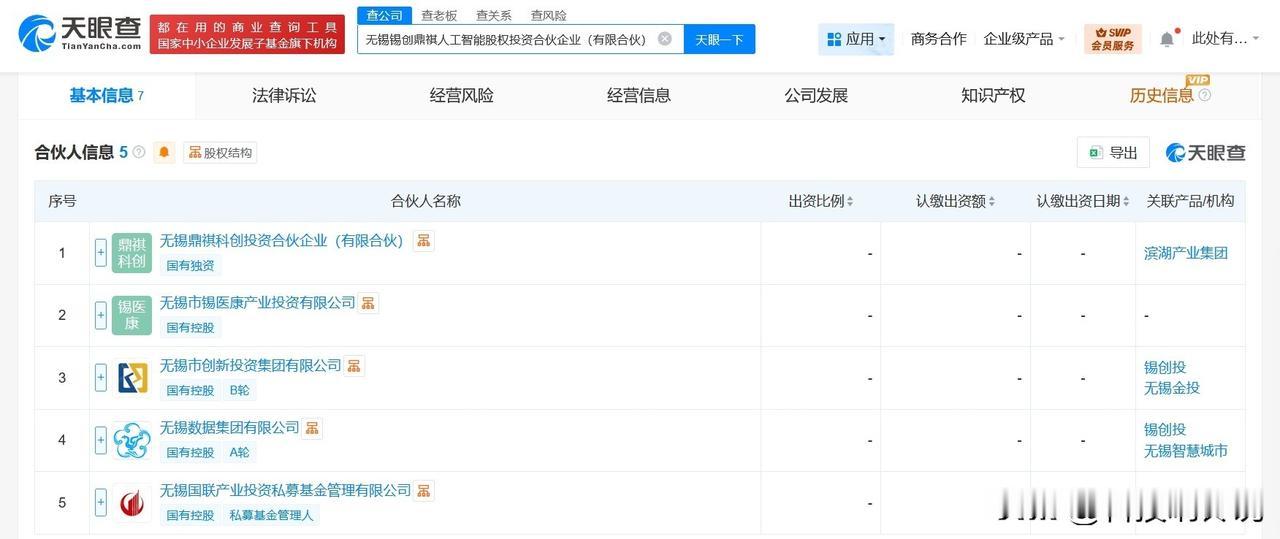Screen dimensions: 1280x539
Task: Click the 鼎祺科创 logo thumbnail
Action: (132, 253)
